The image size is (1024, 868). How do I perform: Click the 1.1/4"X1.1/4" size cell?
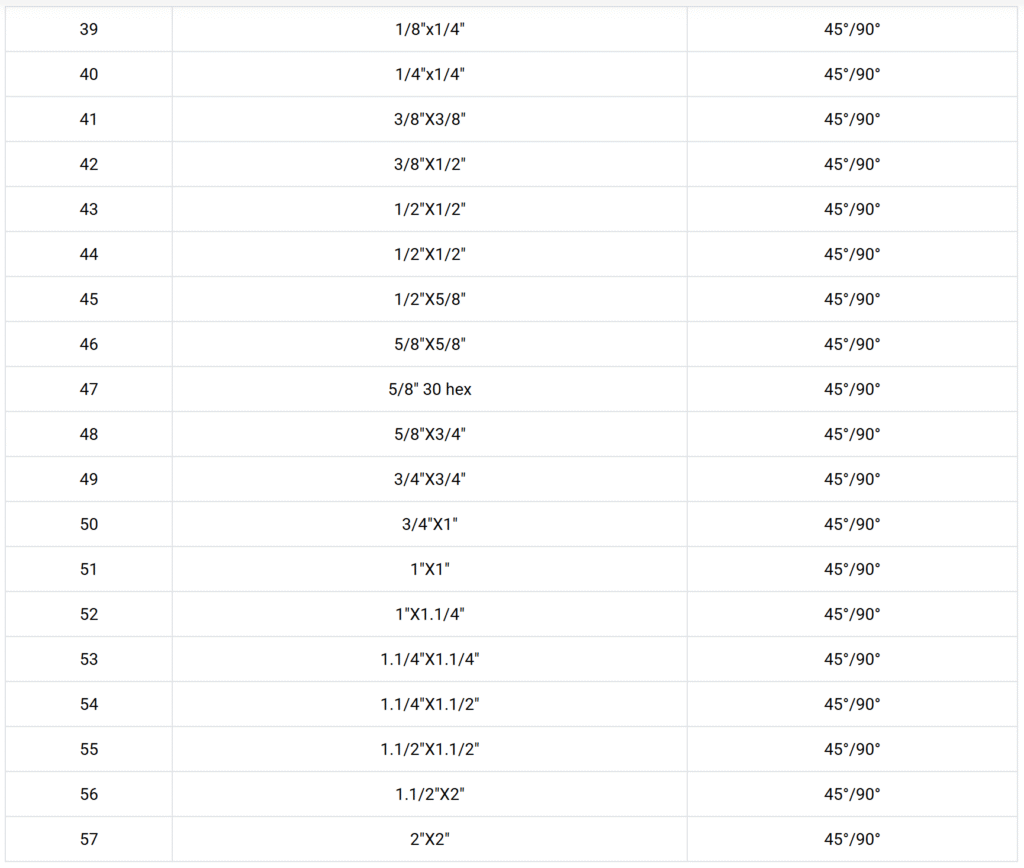pos(430,659)
